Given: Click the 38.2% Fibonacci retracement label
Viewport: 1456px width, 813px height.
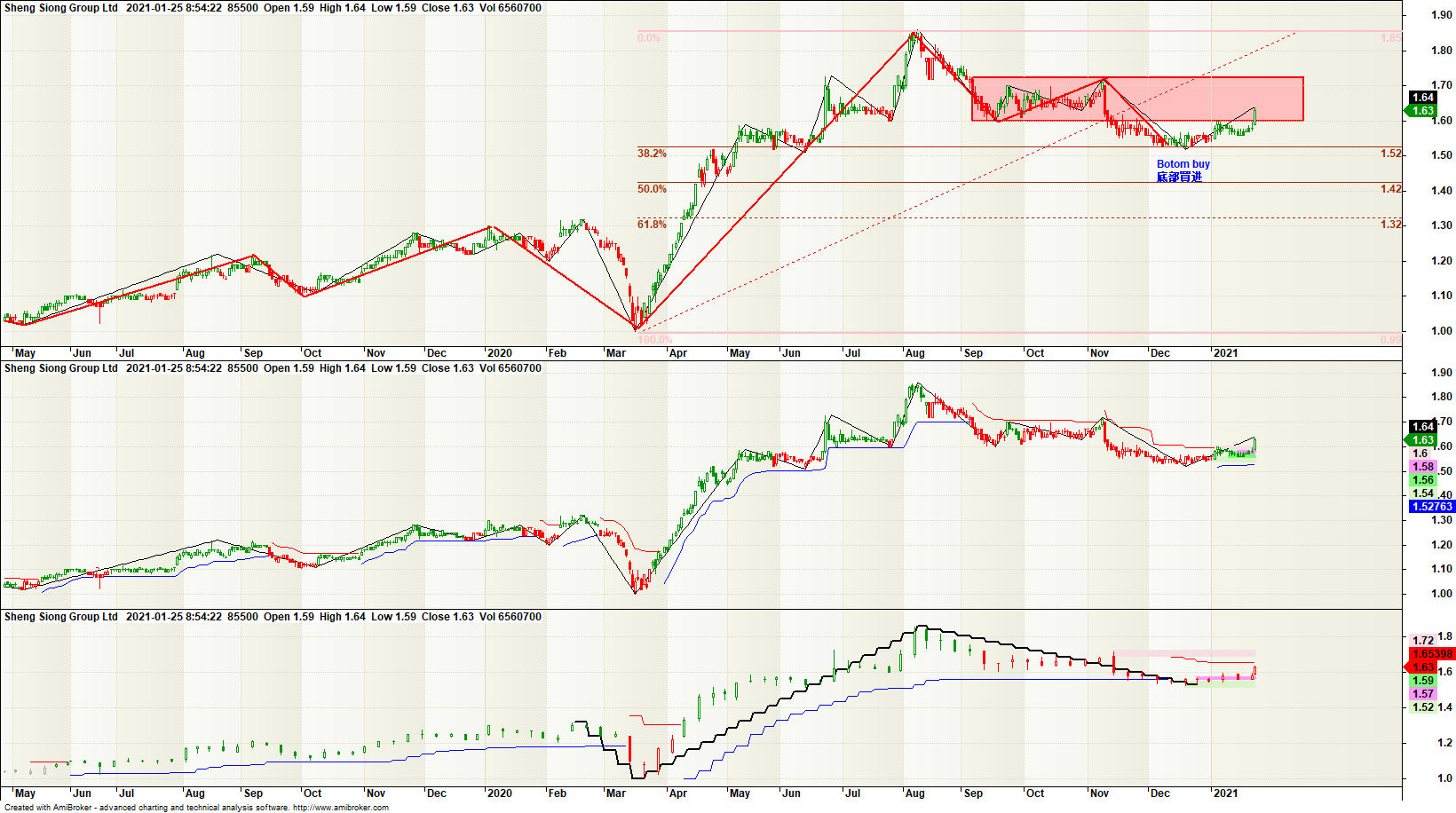Looking at the screenshot, I should click(652, 154).
